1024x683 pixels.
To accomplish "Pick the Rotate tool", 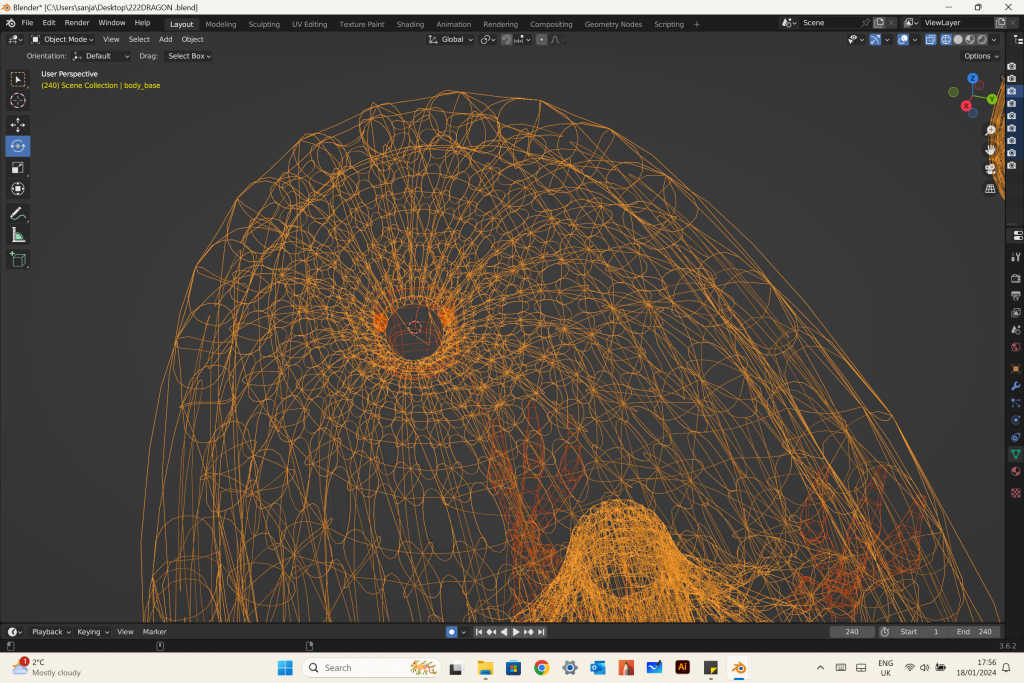I will [x=18, y=146].
